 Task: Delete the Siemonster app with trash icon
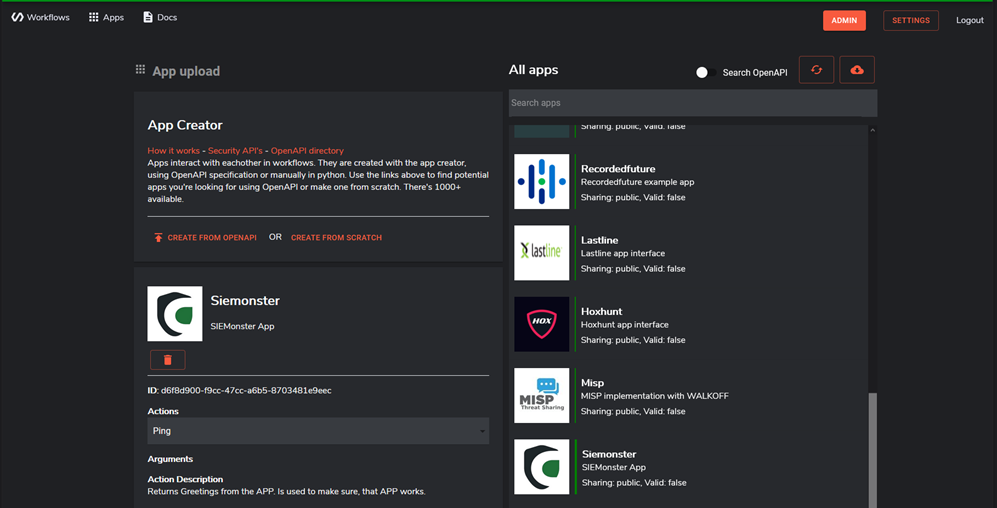(168, 360)
